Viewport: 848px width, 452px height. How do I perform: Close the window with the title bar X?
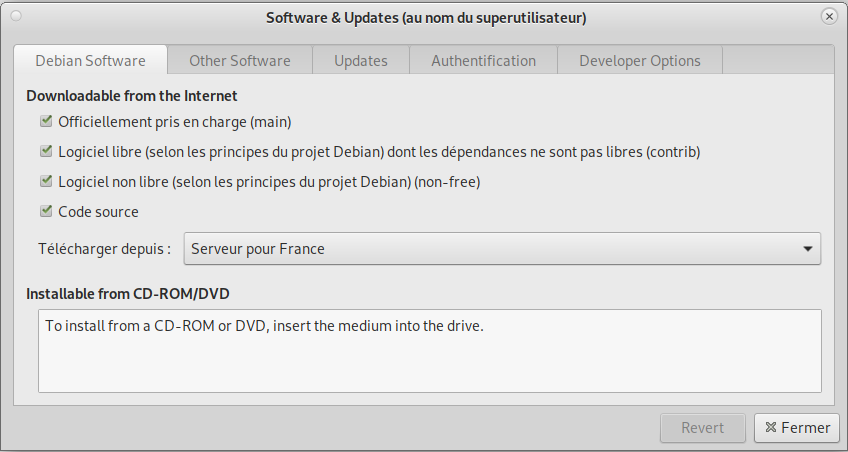829,17
